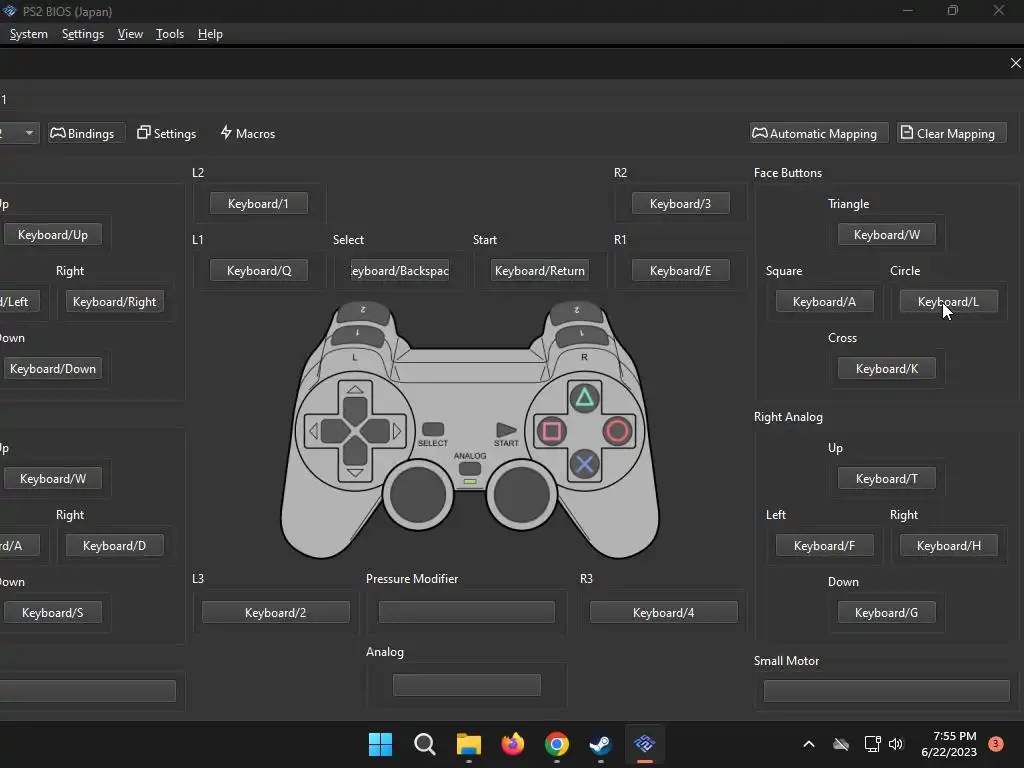This screenshot has height=768, width=1024.
Task: Open volume control tray icon
Action: tap(895, 744)
